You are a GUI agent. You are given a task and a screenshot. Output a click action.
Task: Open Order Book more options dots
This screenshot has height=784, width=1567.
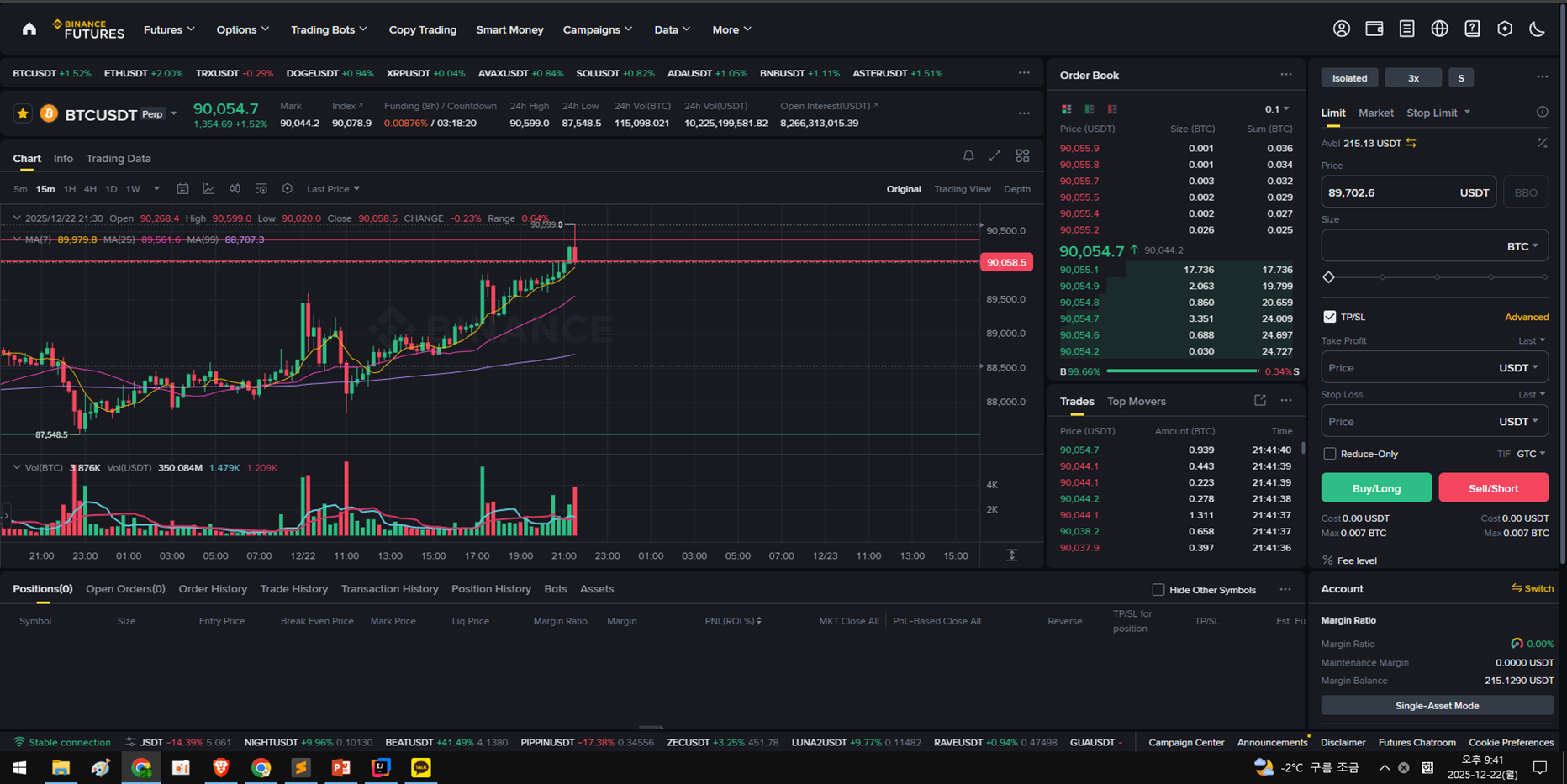click(x=1285, y=75)
